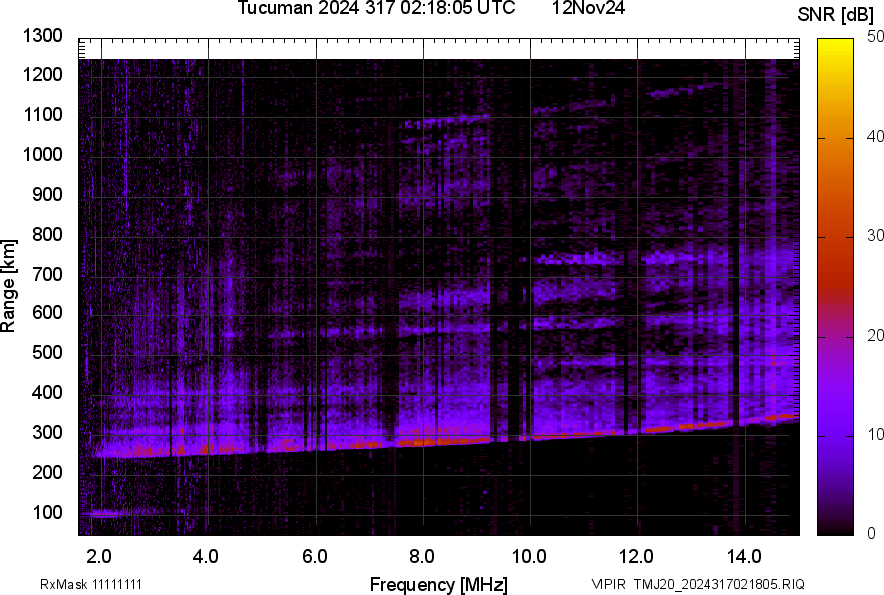884x595 pixels.
Task: Click the '2.0' frequency tick label
Action: click(99, 556)
